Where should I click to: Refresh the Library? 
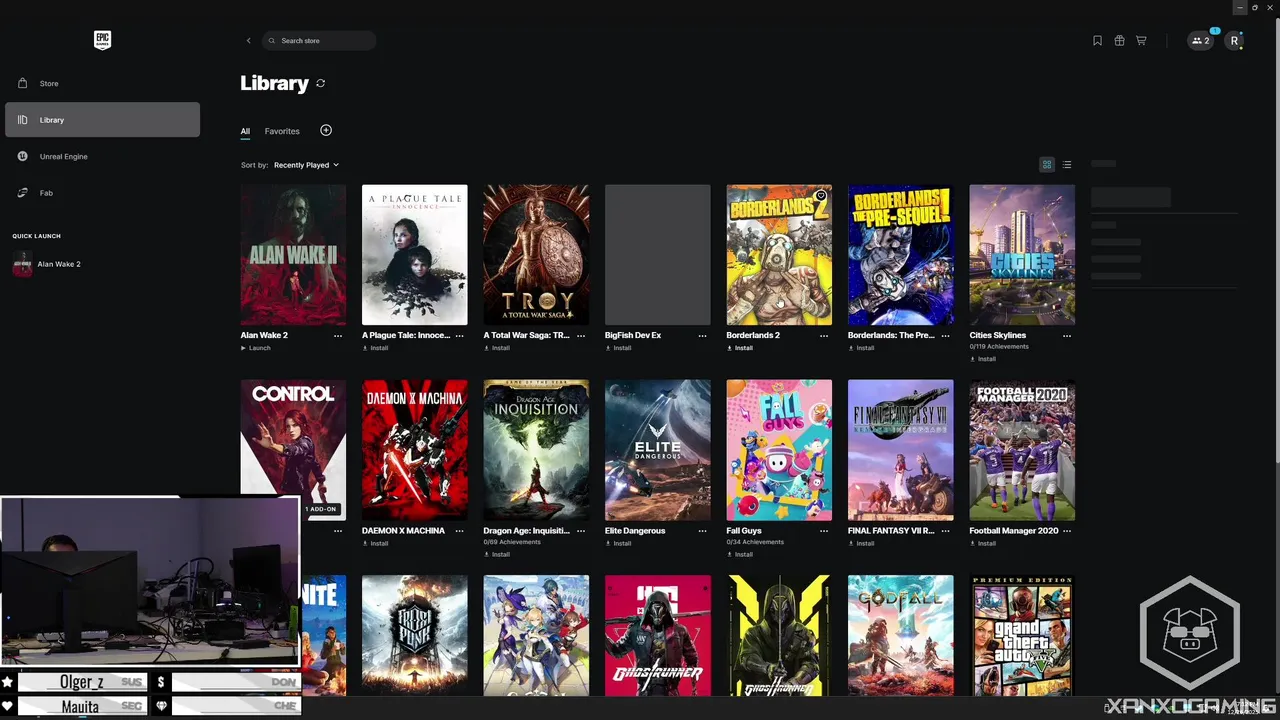320,83
